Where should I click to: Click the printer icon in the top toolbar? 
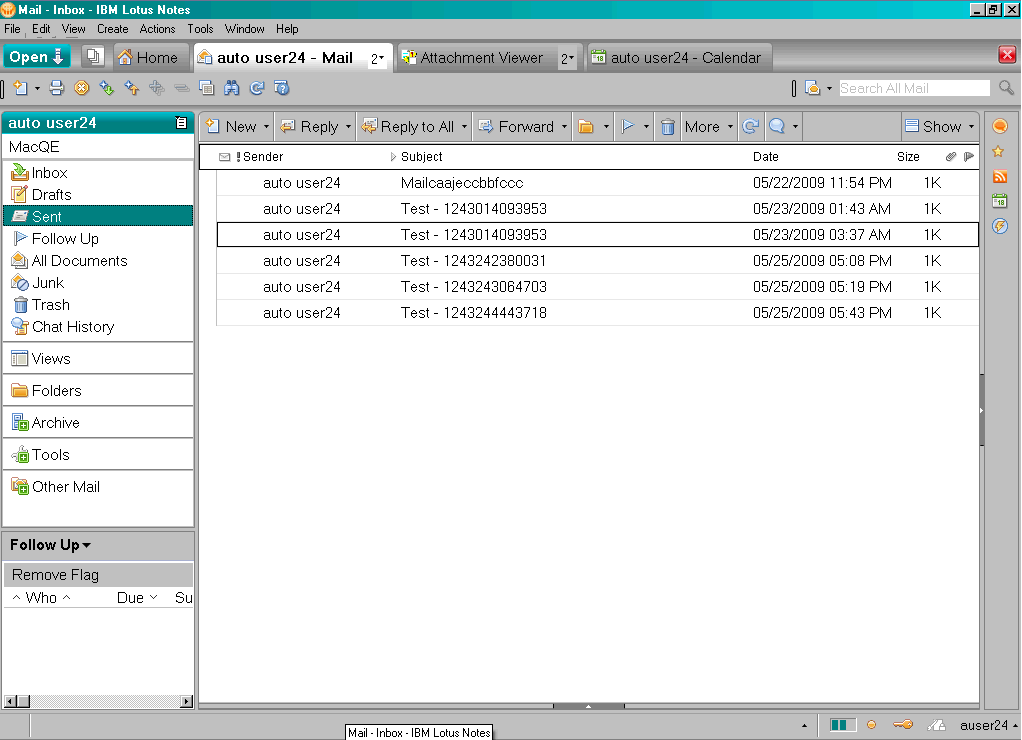click(x=57, y=88)
